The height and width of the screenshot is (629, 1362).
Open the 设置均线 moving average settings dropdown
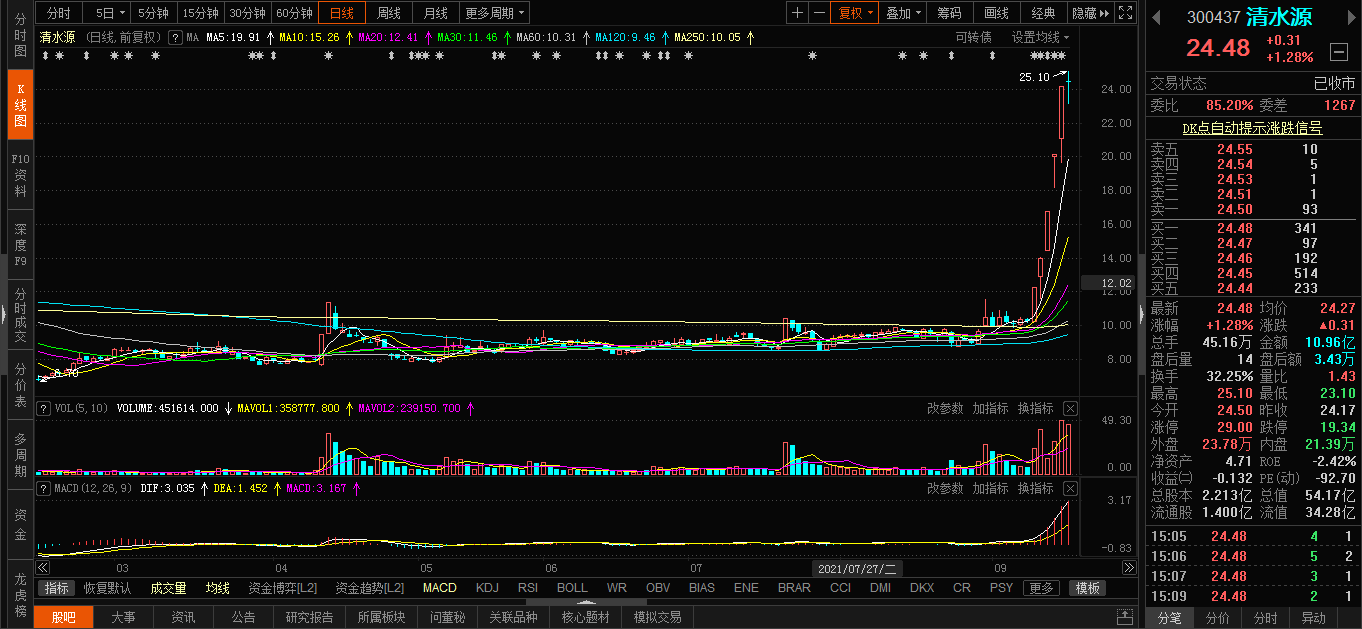pyautogui.click(x=1033, y=36)
